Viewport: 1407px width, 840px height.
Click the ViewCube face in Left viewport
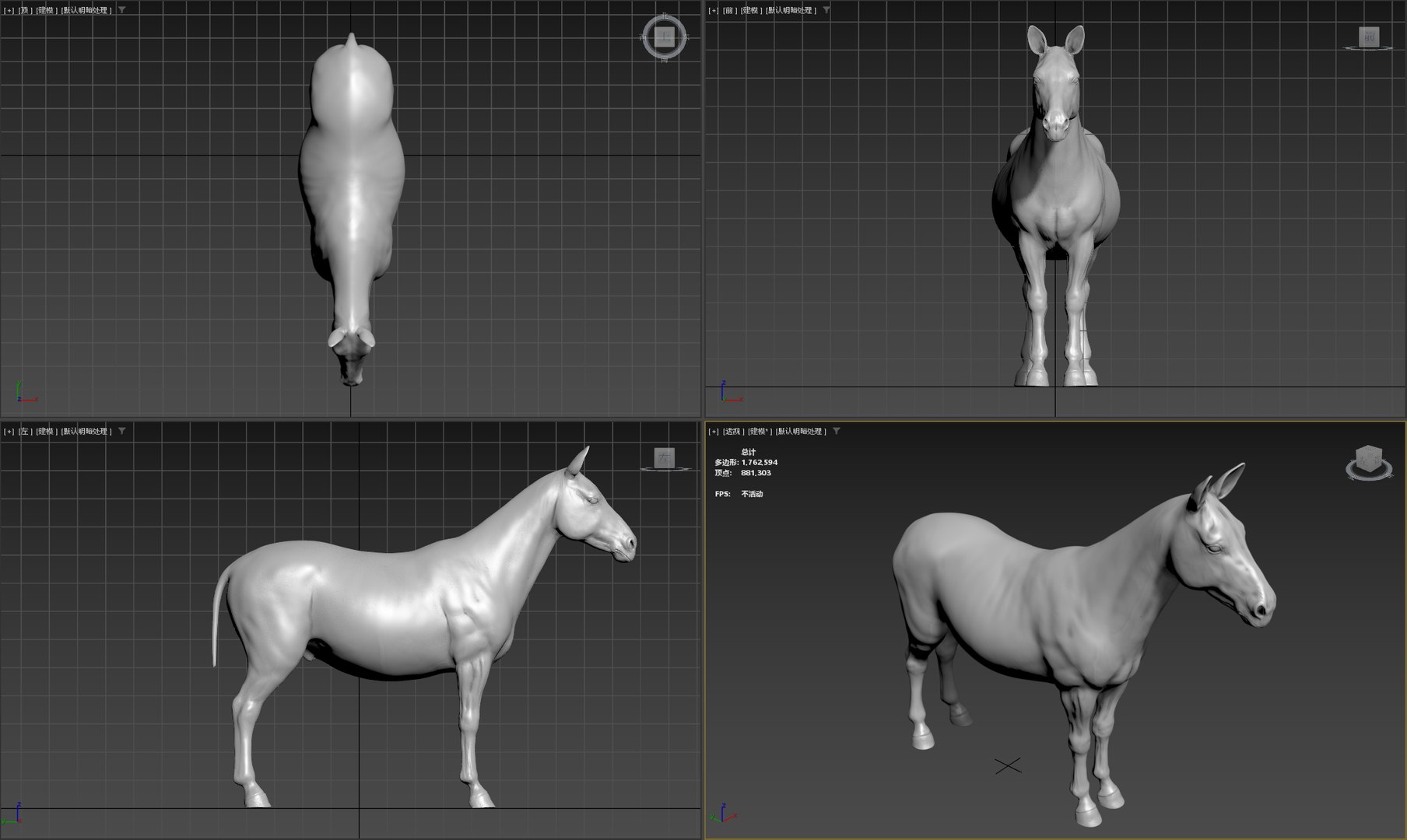point(664,457)
